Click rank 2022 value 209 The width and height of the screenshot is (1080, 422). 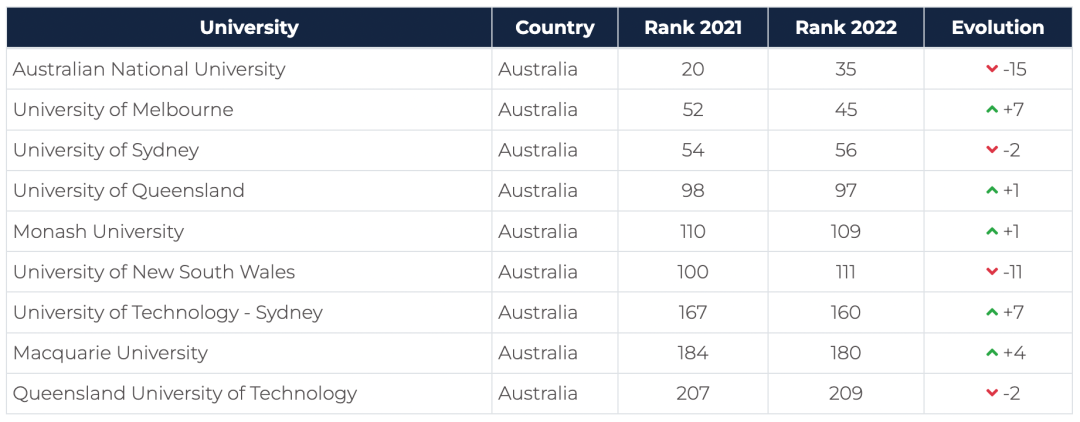[x=846, y=393]
